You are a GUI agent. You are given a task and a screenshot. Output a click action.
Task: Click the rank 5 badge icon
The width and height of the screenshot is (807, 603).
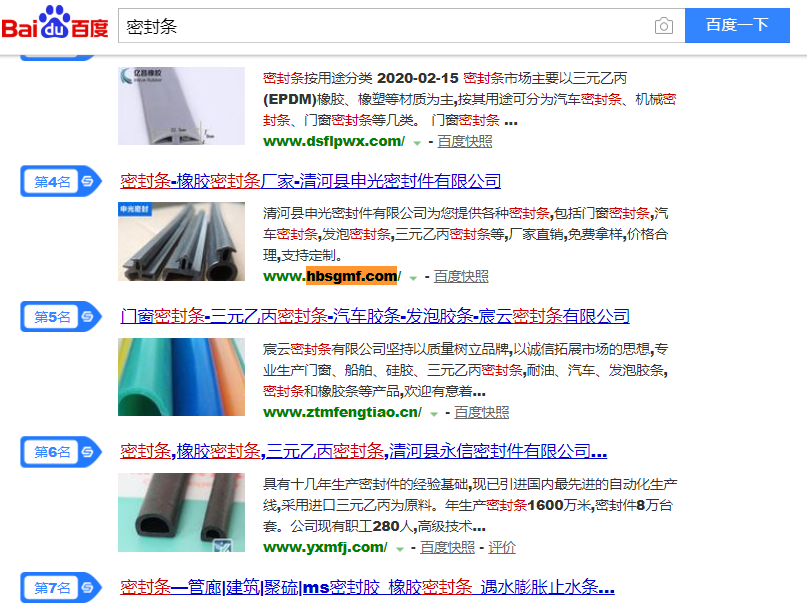(61, 316)
